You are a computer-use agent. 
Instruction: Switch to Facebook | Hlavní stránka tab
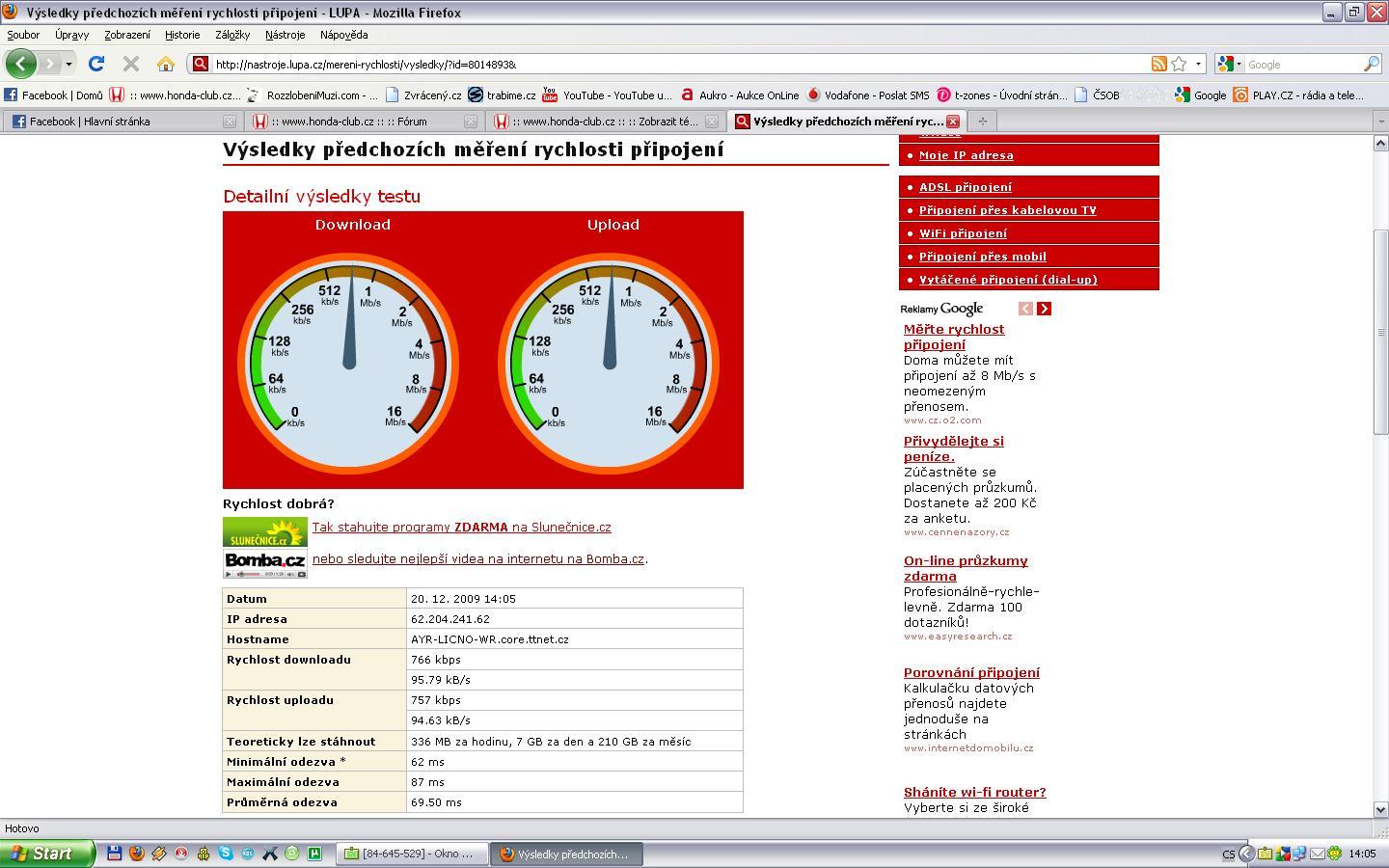click(90, 122)
